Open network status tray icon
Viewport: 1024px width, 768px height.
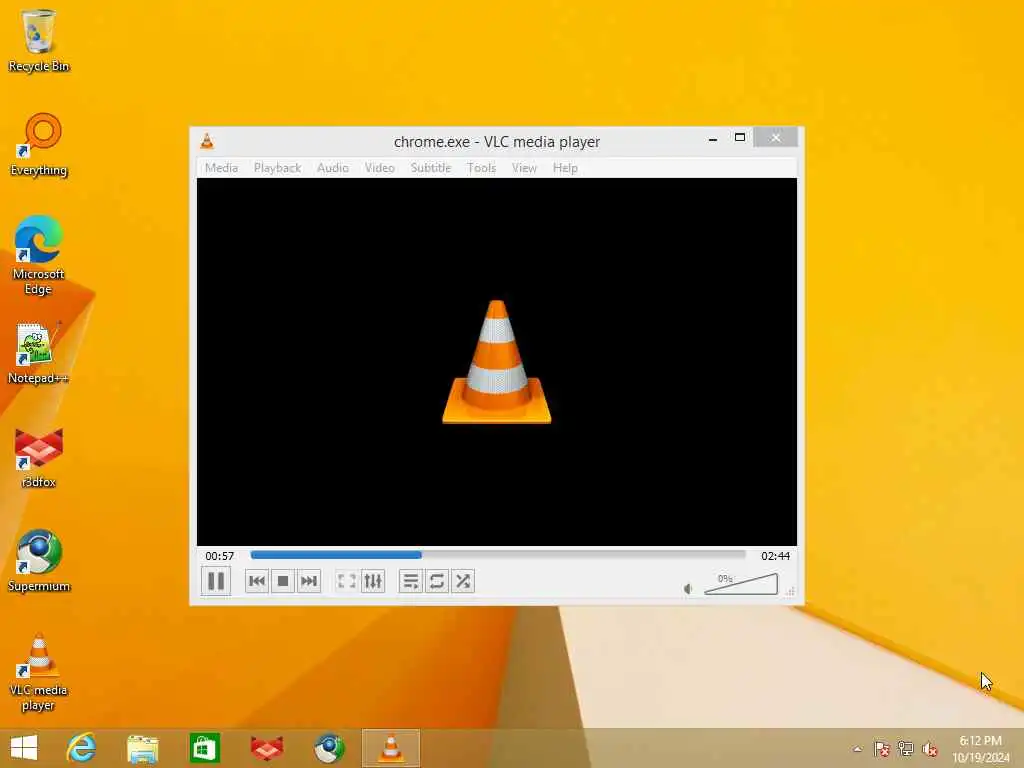905,748
